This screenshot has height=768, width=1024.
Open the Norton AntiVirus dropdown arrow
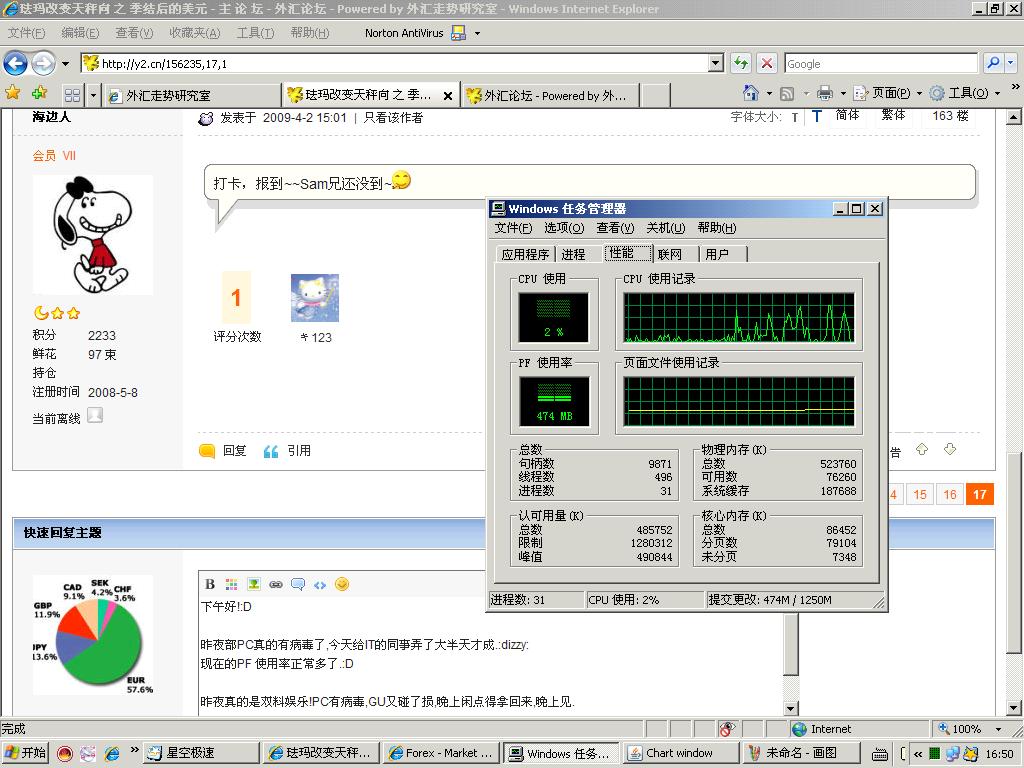477,33
